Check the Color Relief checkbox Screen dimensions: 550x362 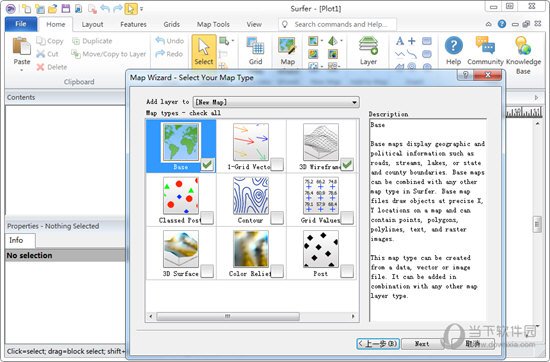277,271
